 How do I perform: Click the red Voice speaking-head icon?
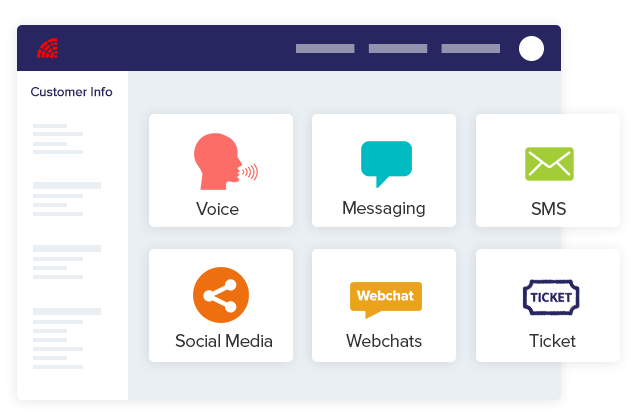(x=226, y=162)
